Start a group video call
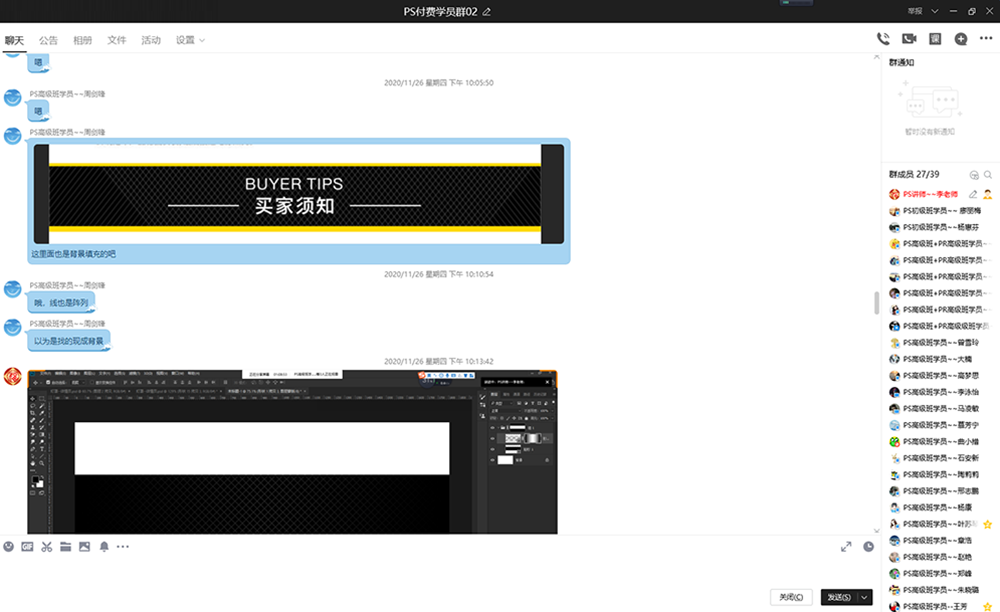1000x612 pixels. pyautogui.click(x=909, y=39)
